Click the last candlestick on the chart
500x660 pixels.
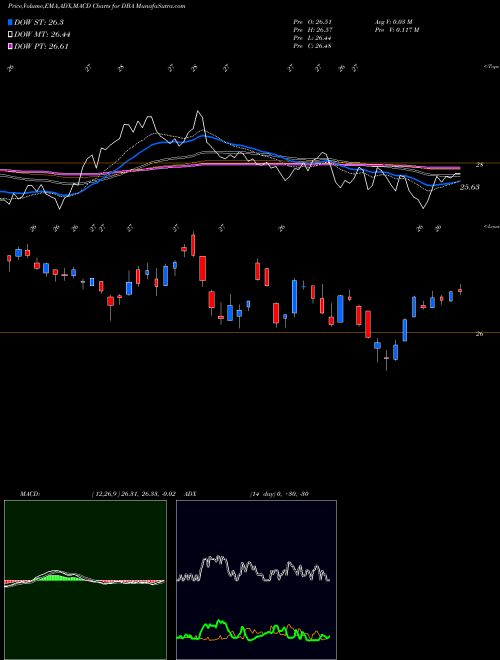[x=460, y=290]
